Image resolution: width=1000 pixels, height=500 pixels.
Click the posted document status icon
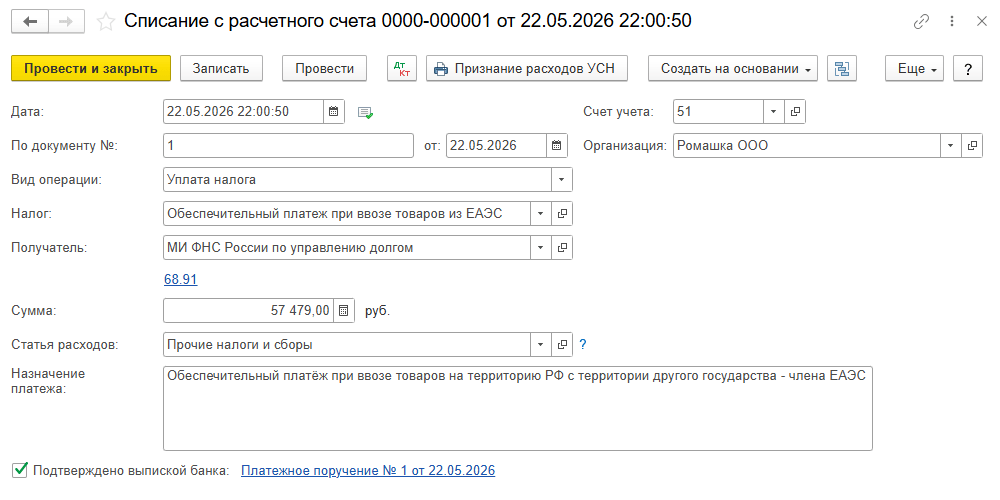pos(365,112)
